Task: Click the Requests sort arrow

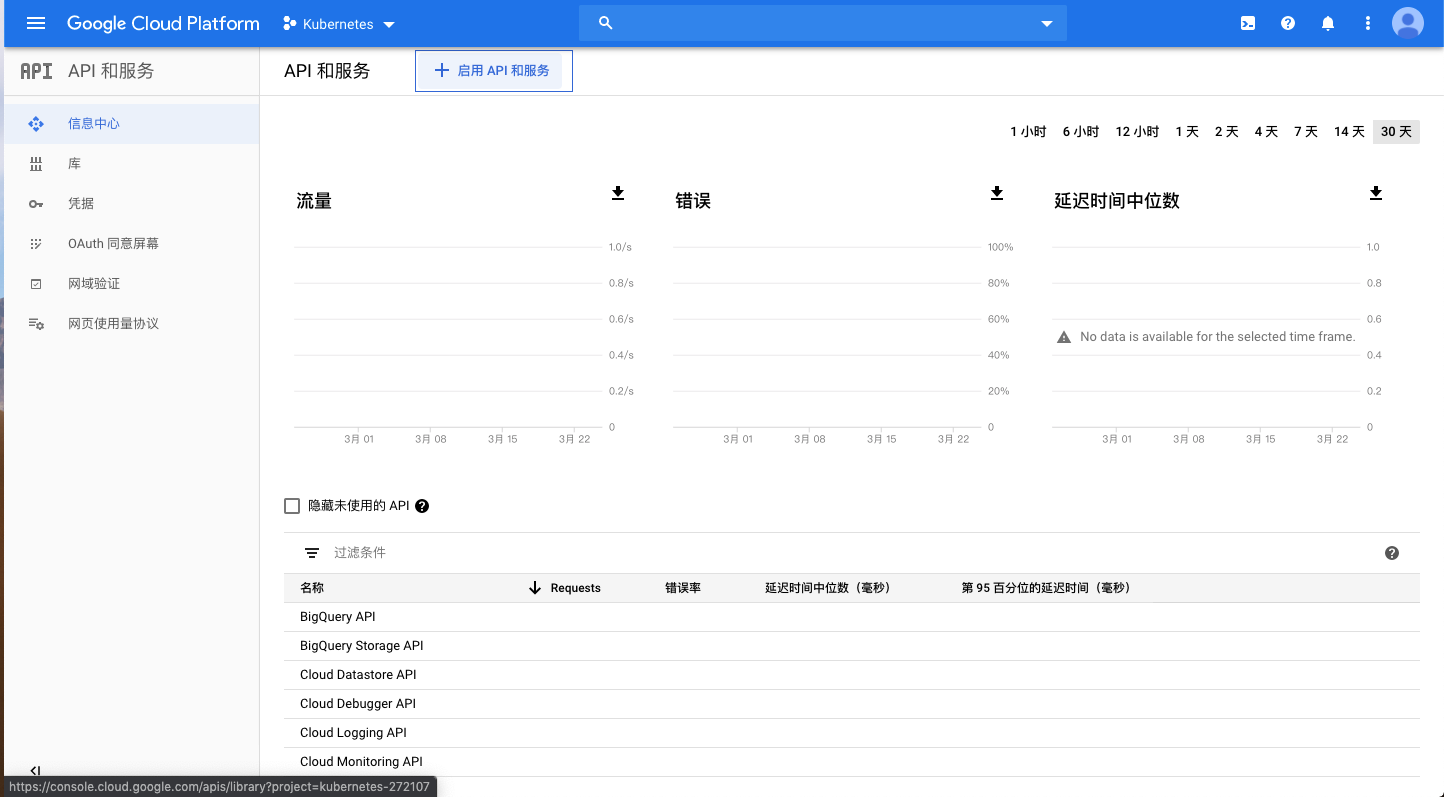Action: pos(535,588)
